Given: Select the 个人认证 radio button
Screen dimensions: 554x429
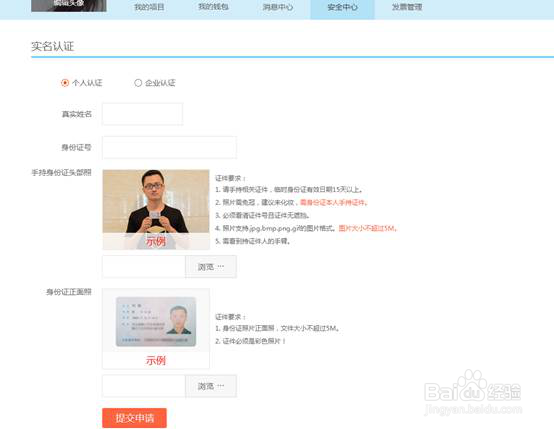Looking at the screenshot, I should point(65,83).
